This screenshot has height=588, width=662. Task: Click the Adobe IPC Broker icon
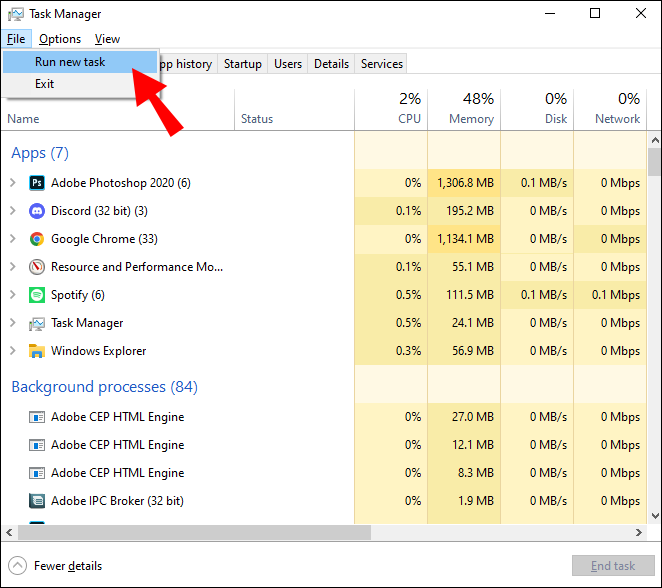pos(37,501)
